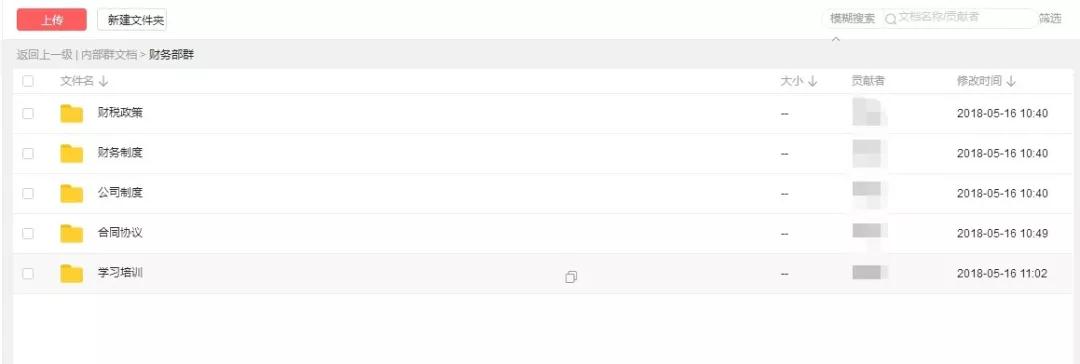Open the 学习培训 folder icon
This screenshot has width=1080, height=364.
pos(72,274)
